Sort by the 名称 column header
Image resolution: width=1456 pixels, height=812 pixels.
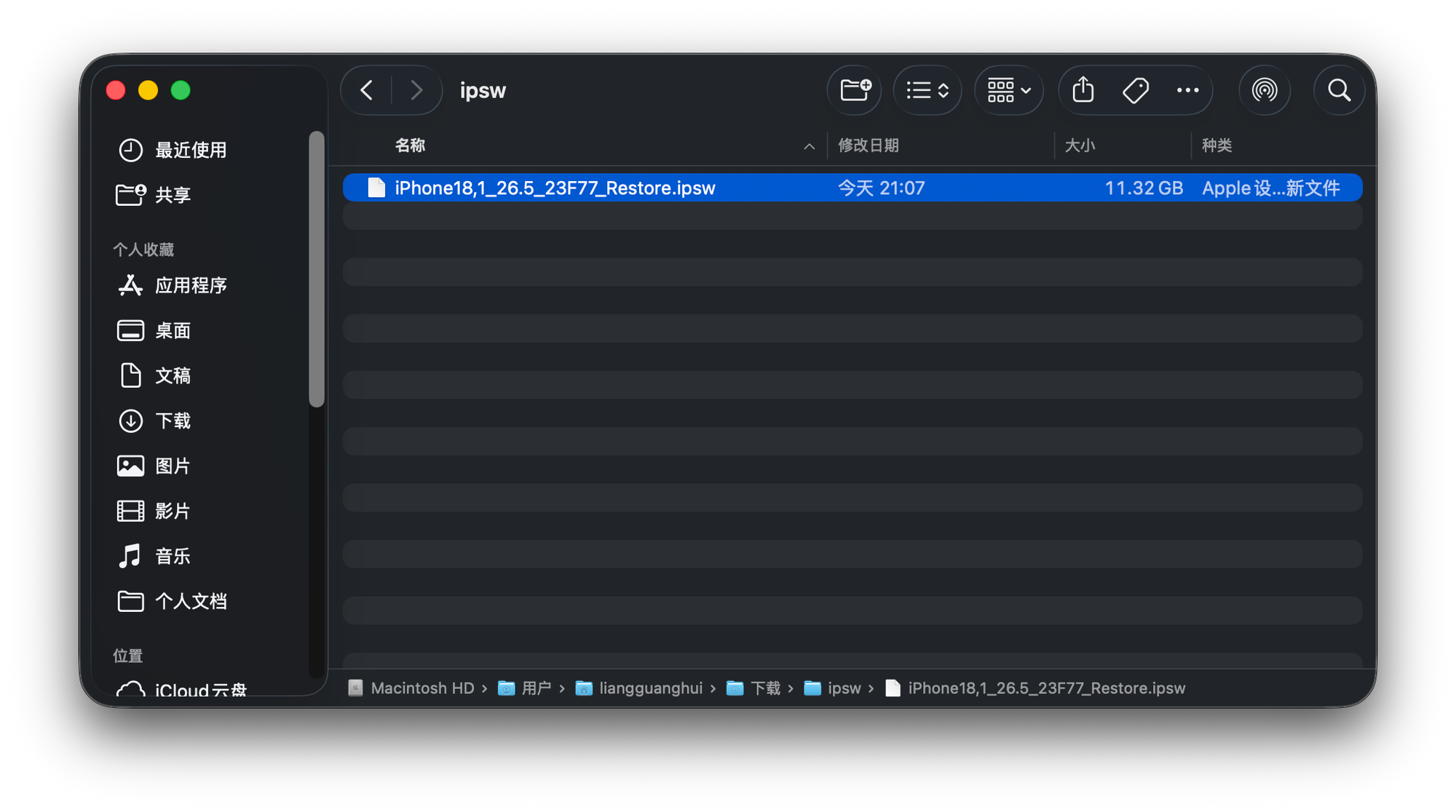pyautogui.click(x=410, y=146)
